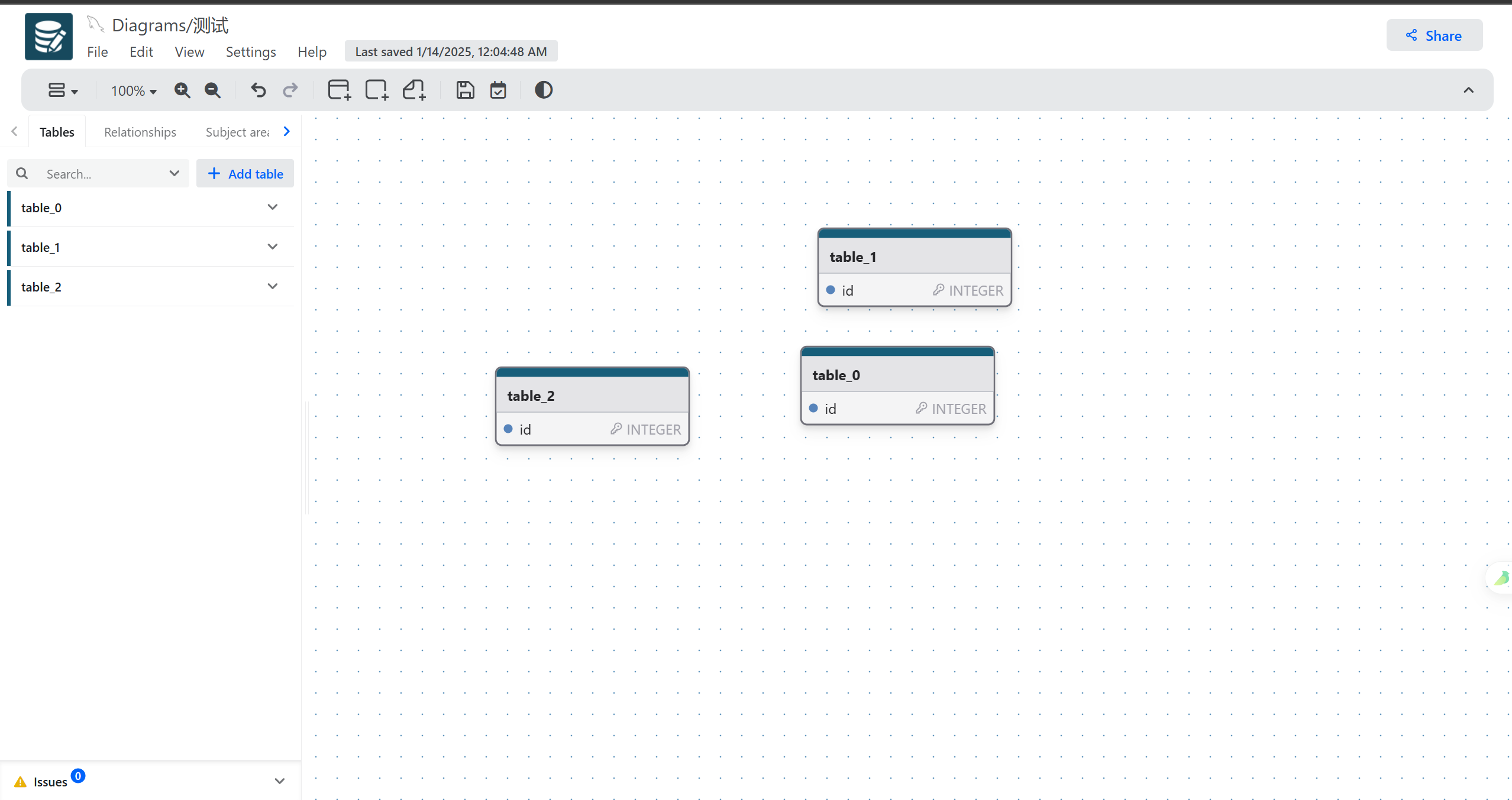Click the Issues count badge

pyautogui.click(x=78, y=776)
